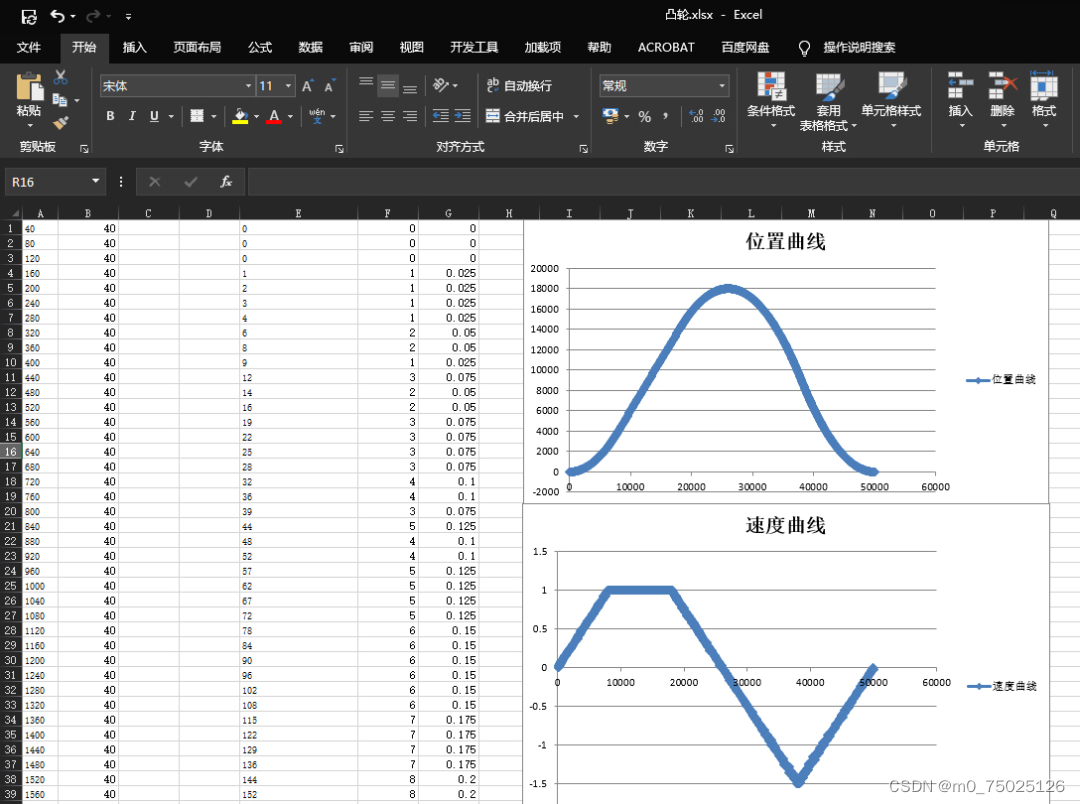1080x804 pixels.
Task: Click the phonetic guide wén icon
Action: coord(317,116)
